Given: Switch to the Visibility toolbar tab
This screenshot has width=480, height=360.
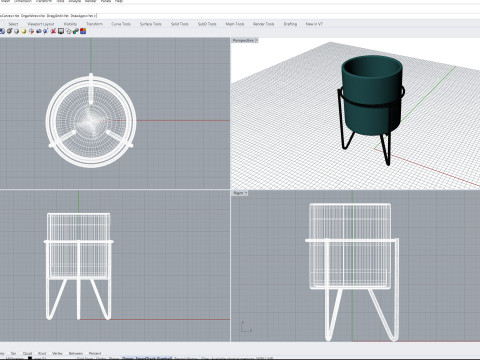Looking at the screenshot, I should pos(70,24).
